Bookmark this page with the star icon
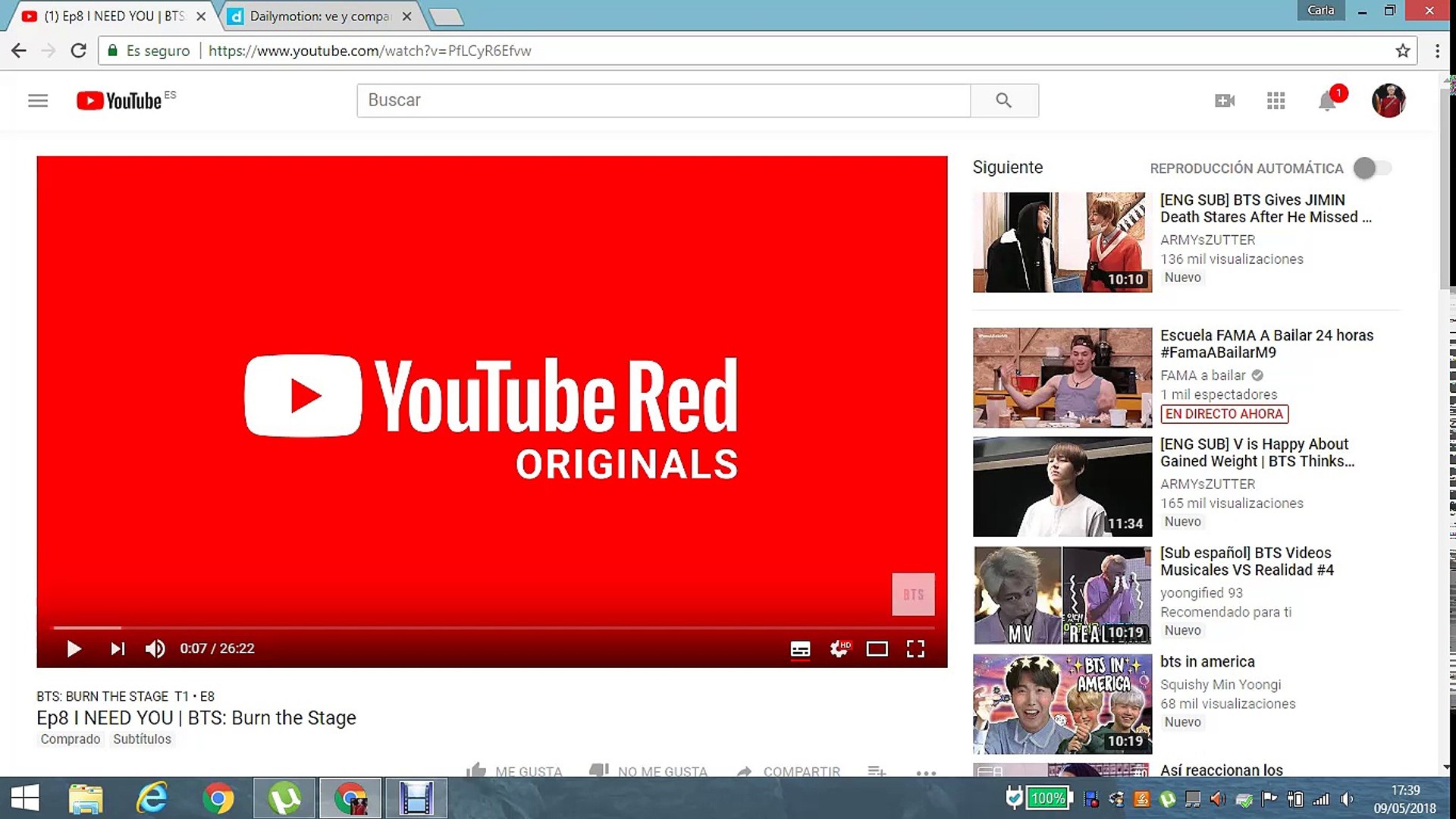1456x819 pixels. click(1402, 51)
